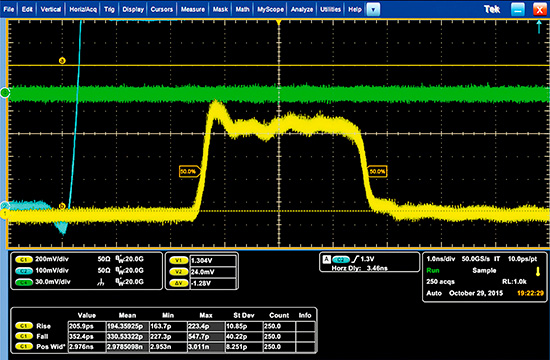
Task: Open the Analyze menu
Action: 302,9
